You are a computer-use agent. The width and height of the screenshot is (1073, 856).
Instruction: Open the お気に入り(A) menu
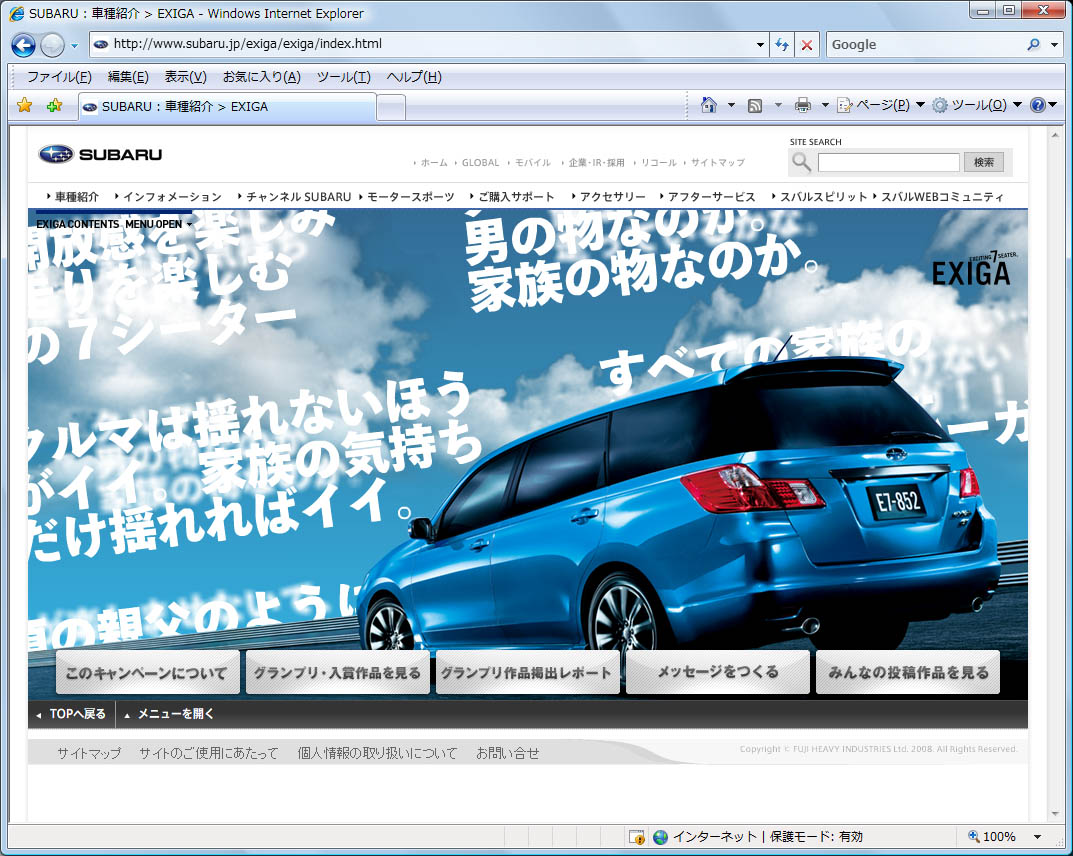pos(261,77)
